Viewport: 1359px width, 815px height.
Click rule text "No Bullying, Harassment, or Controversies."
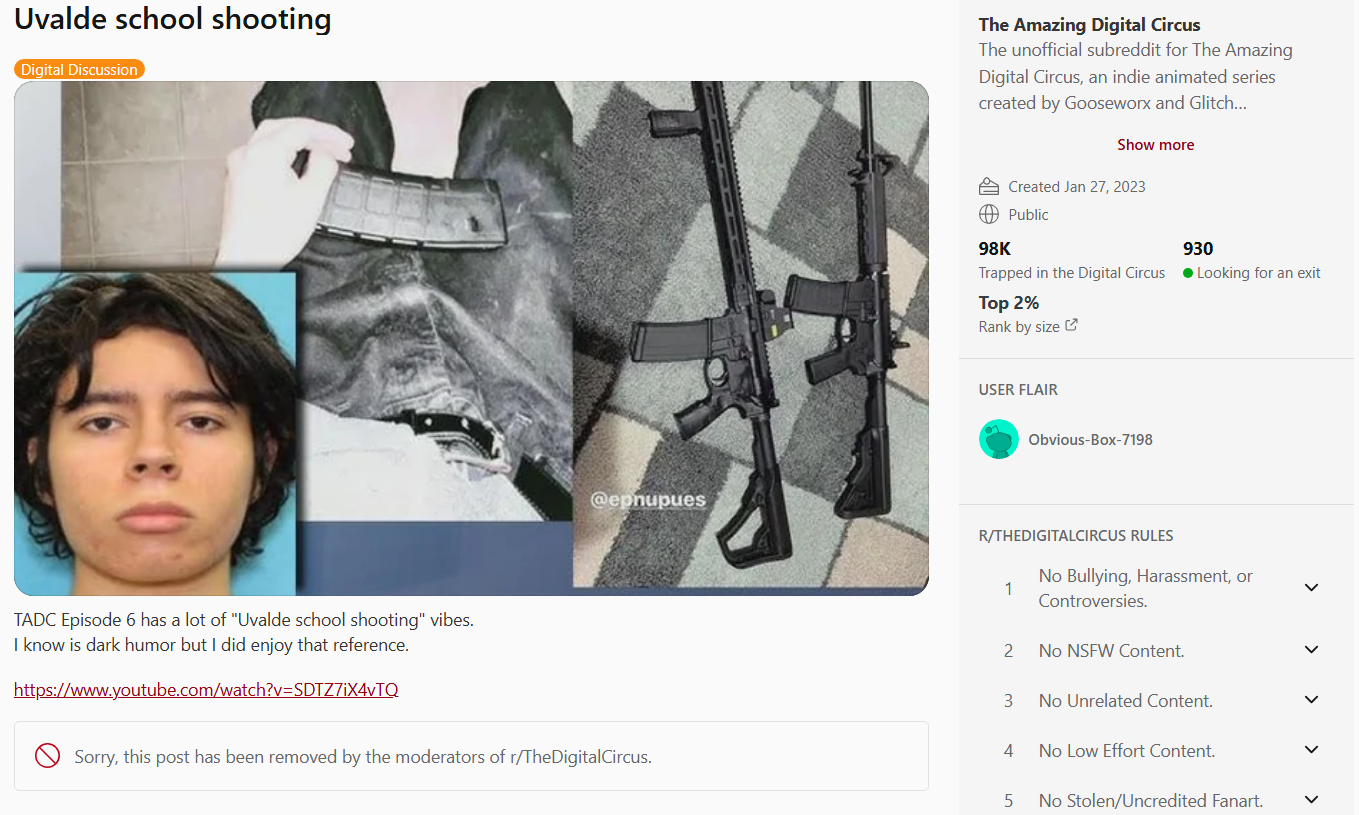click(1146, 588)
